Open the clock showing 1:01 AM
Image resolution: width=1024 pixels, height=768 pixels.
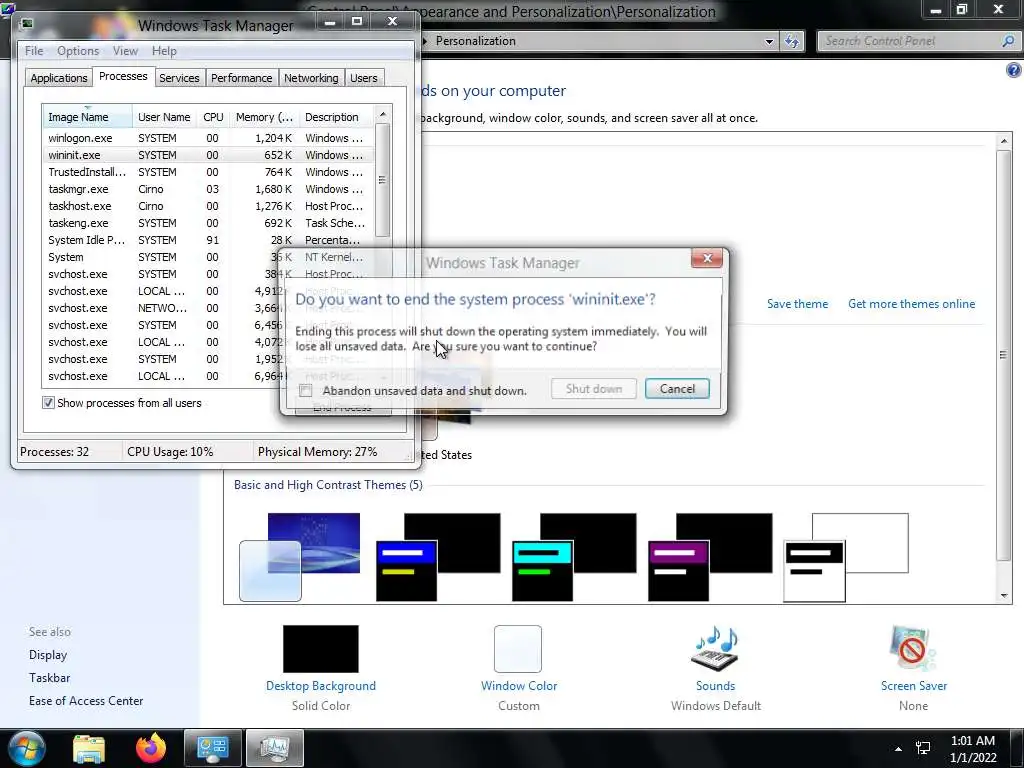coord(973,748)
